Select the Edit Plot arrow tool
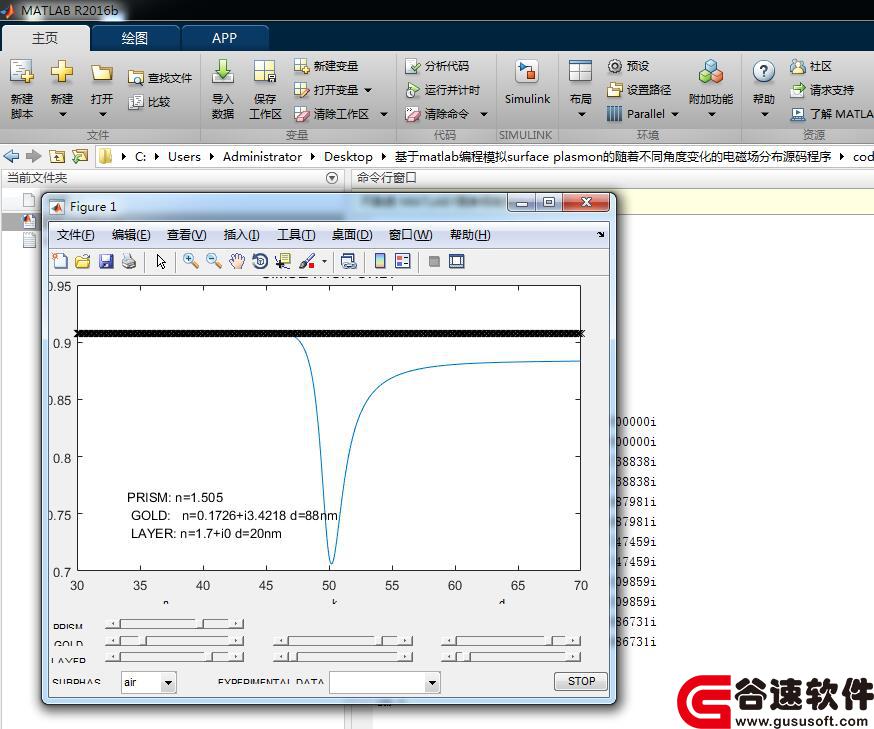This screenshot has height=729, width=874. click(161, 261)
